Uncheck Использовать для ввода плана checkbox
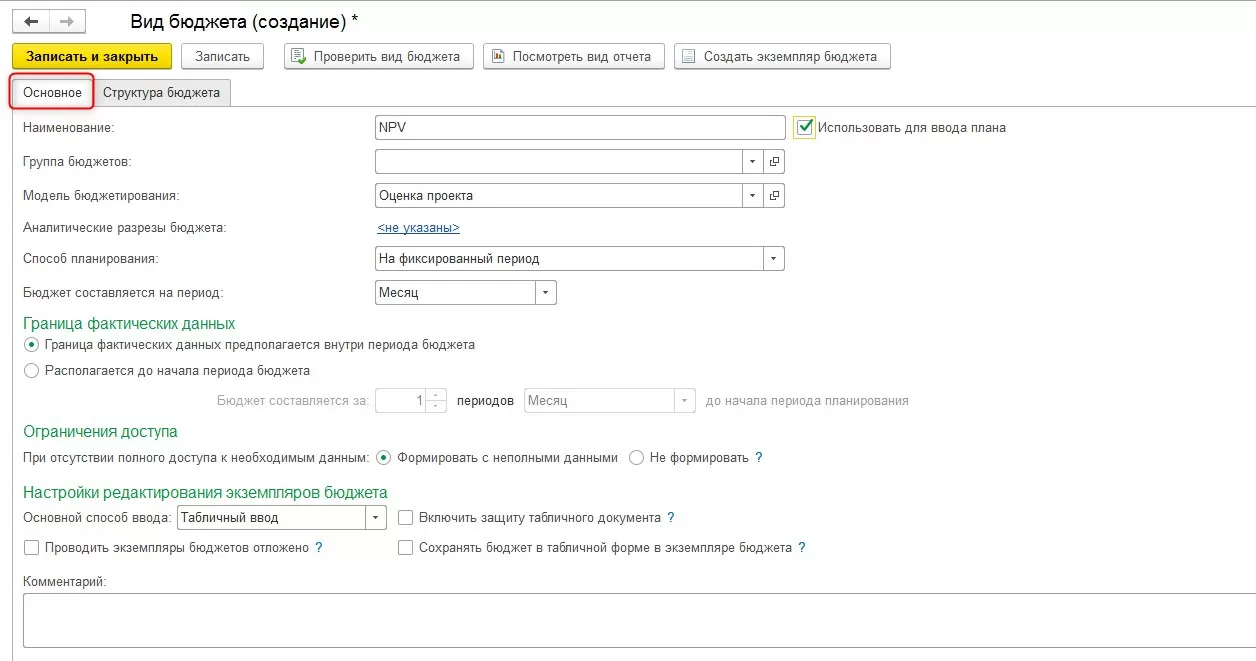 pos(804,127)
